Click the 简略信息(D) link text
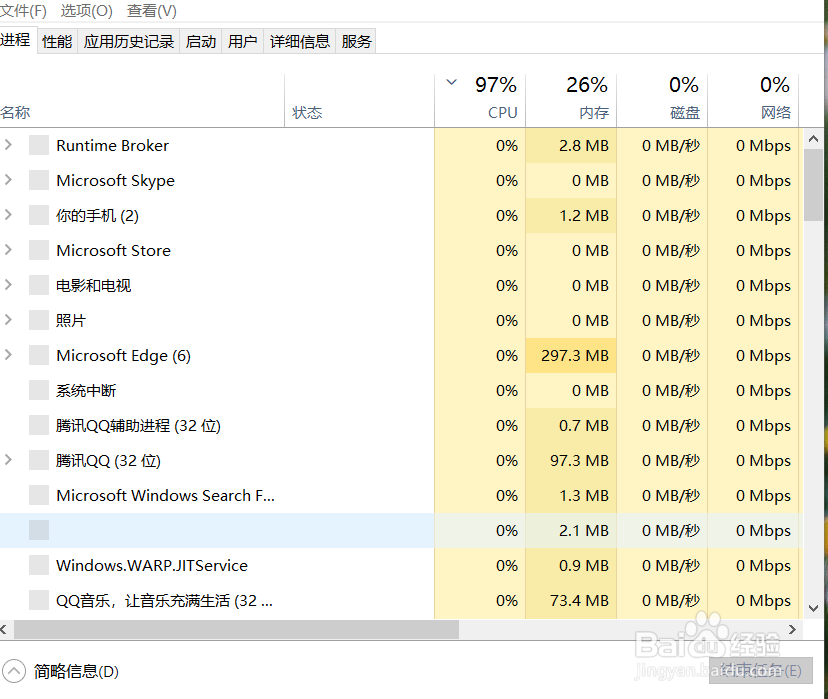This screenshot has width=828, height=699. [x=76, y=672]
